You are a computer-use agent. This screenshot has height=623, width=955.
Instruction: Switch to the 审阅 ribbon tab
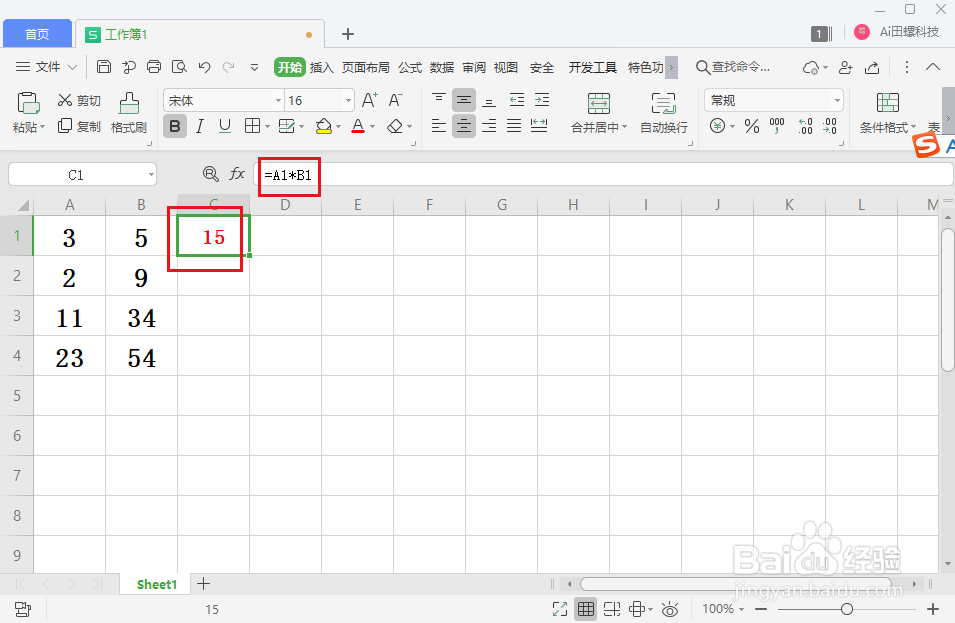(x=474, y=67)
